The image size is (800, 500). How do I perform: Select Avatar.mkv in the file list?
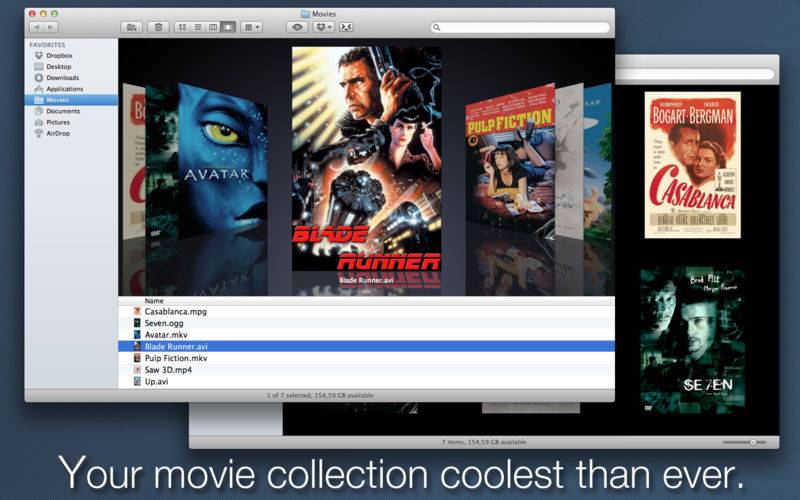366,335
